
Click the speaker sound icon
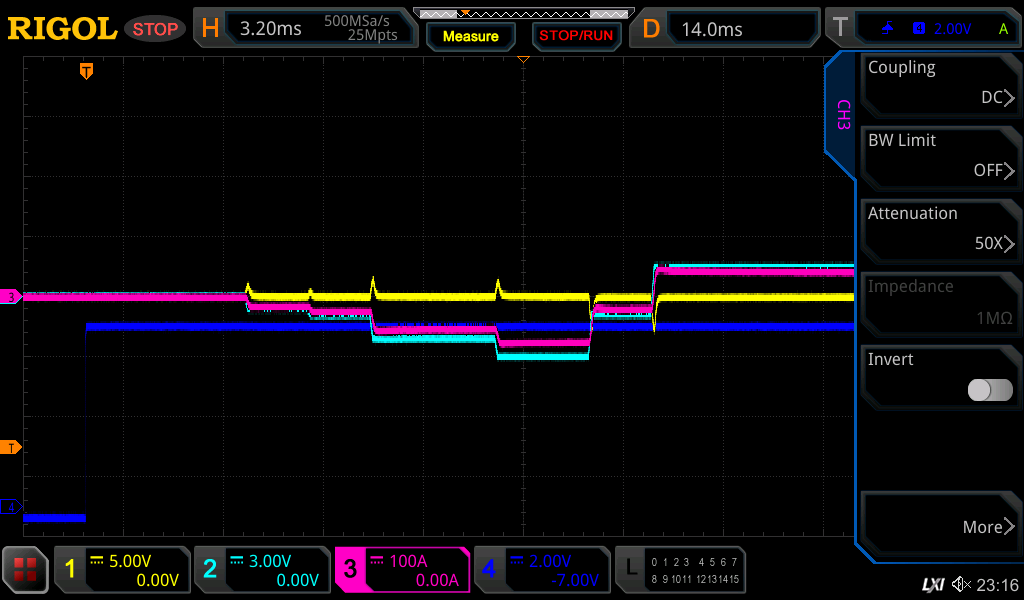click(x=961, y=584)
